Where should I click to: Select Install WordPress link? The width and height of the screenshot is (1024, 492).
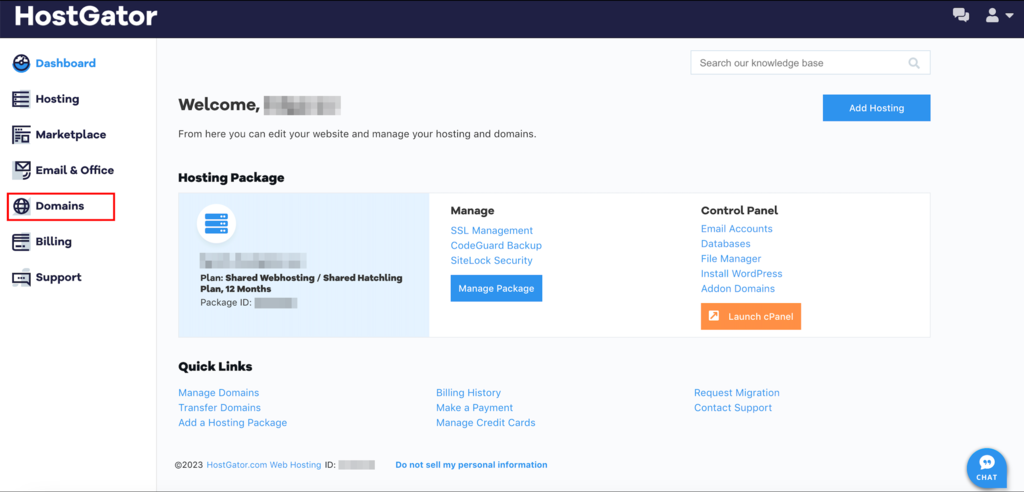tap(741, 274)
